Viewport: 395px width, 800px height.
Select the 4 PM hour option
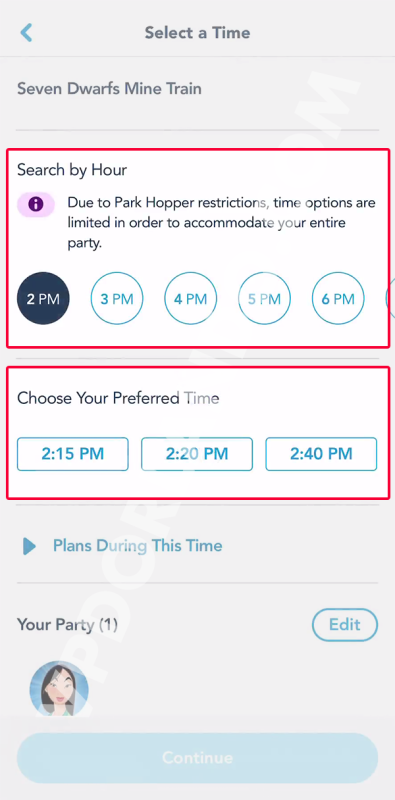coord(190,298)
